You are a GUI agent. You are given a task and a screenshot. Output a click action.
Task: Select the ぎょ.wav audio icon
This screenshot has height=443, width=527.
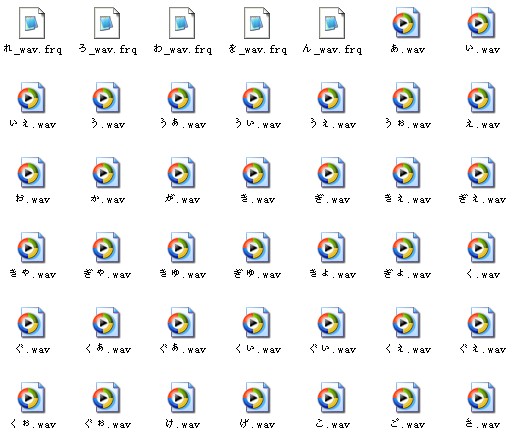pyautogui.click(x=407, y=247)
